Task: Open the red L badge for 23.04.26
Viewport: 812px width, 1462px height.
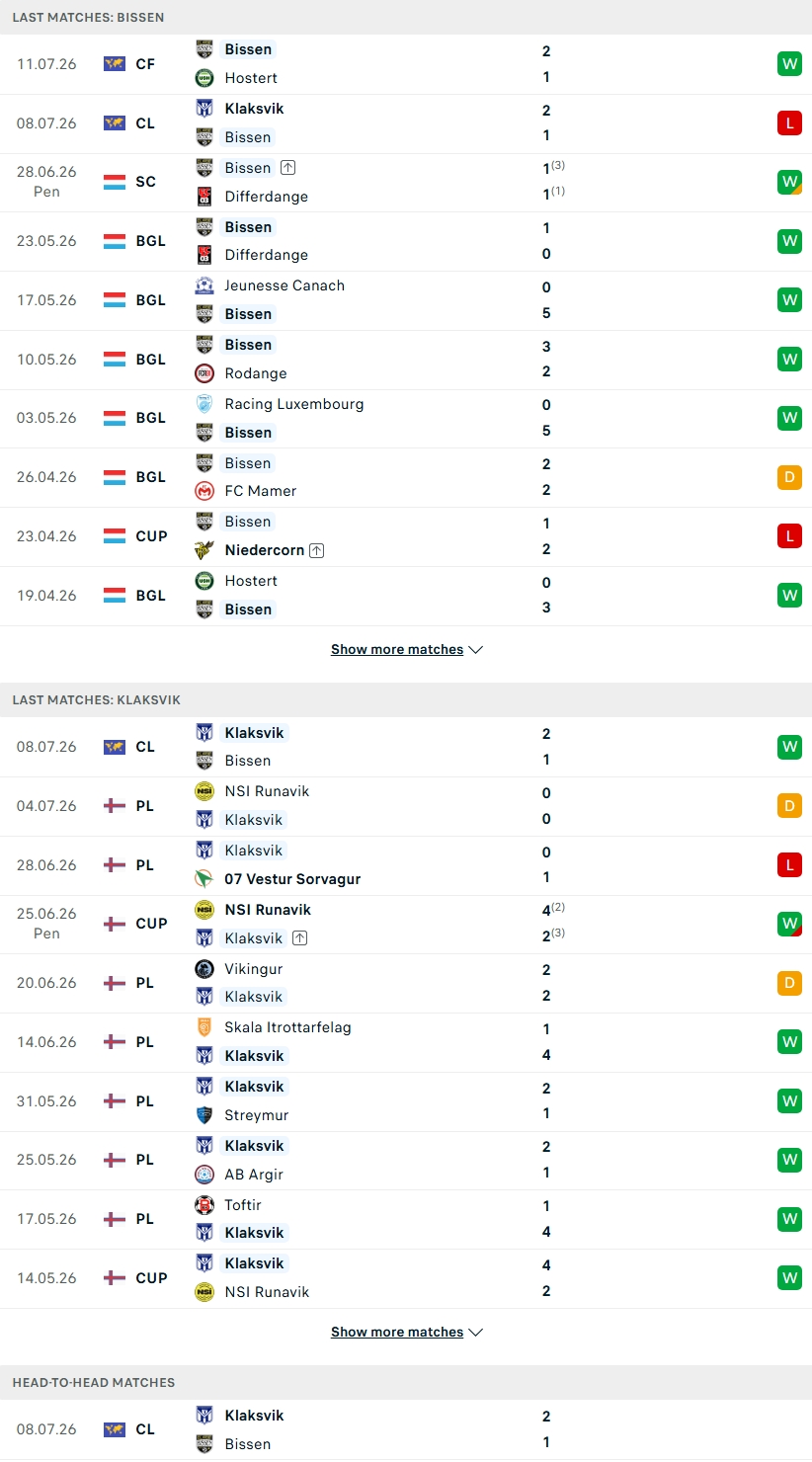Action: pyautogui.click(x=789, y=535)
